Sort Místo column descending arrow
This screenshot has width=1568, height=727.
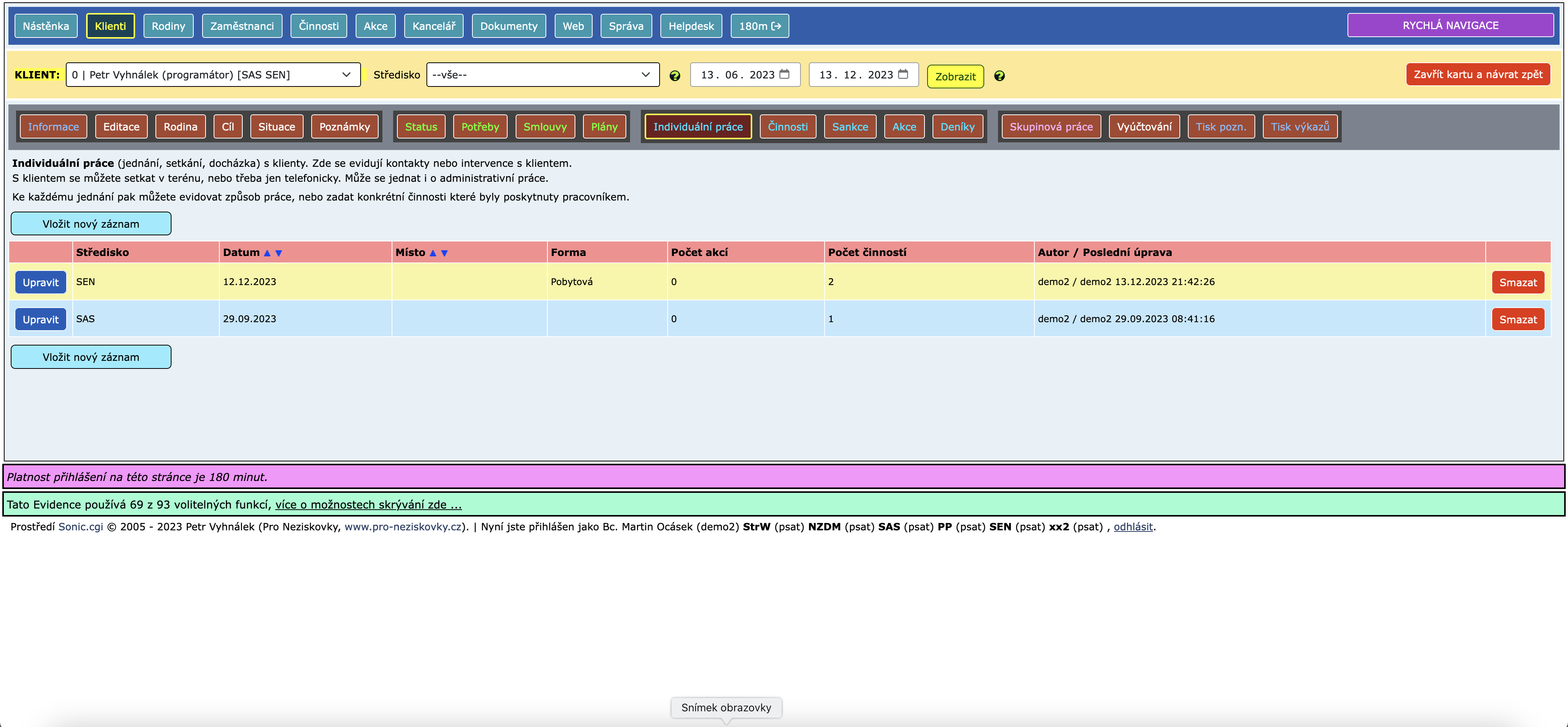click(x=444, y=253)
